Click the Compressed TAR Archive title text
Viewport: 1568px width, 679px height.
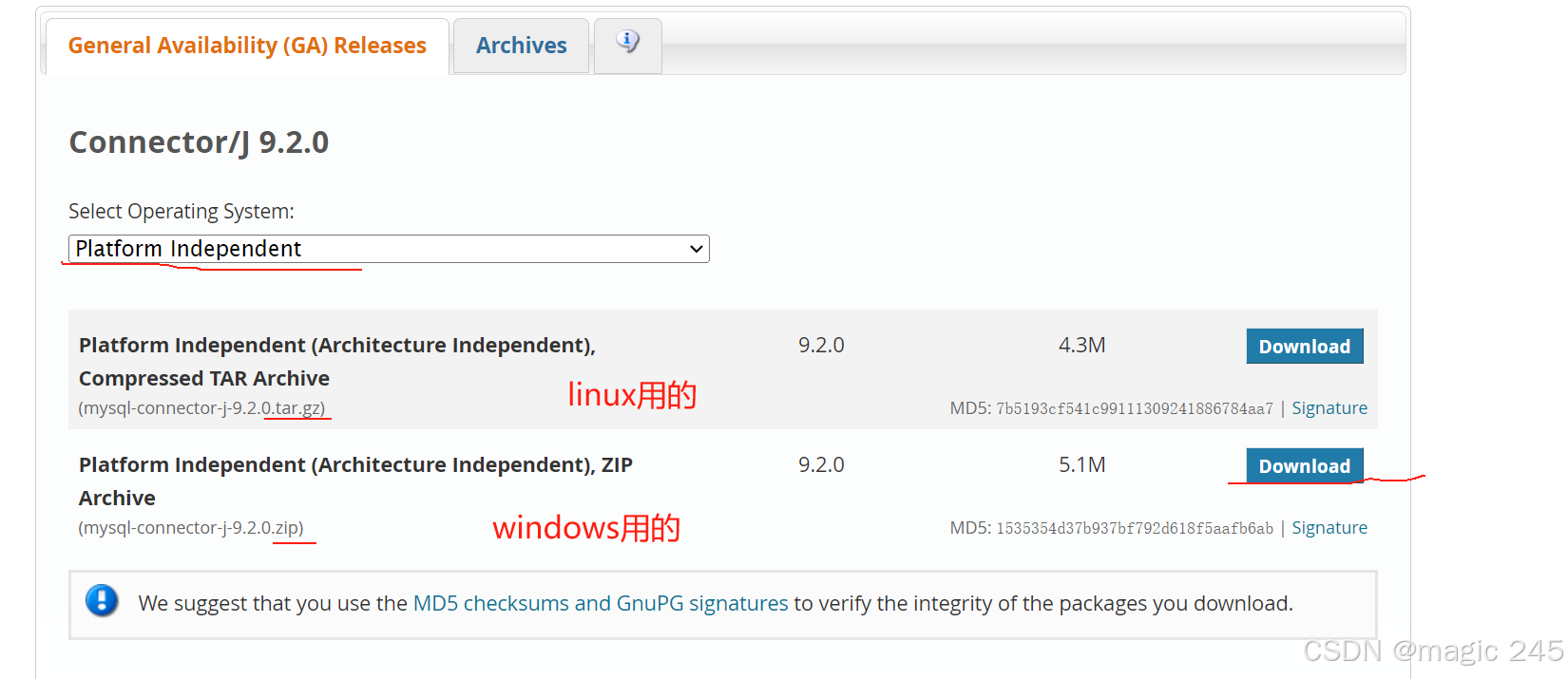pyautogui.click(x=337, y=362)
